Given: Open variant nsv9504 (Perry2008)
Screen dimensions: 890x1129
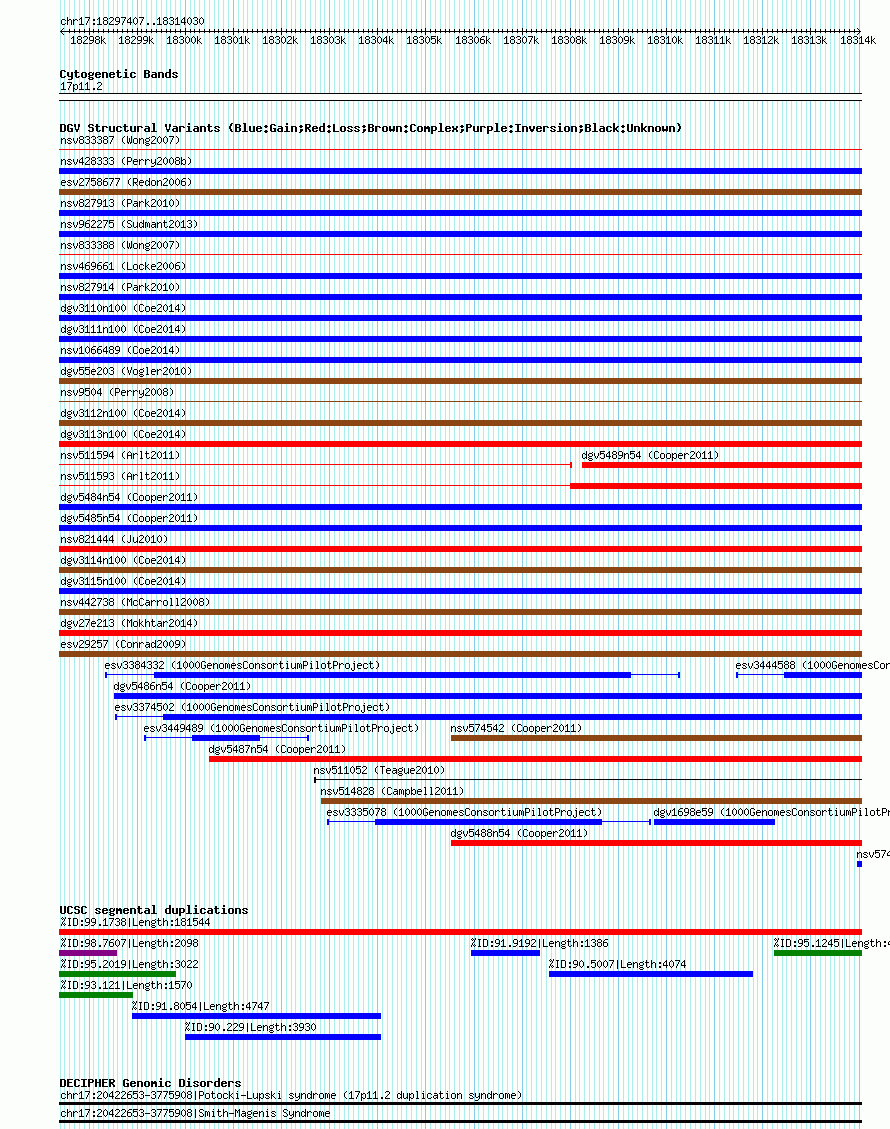Looking at the screenshot, I should pyautogui.click(x=117, y=392).
